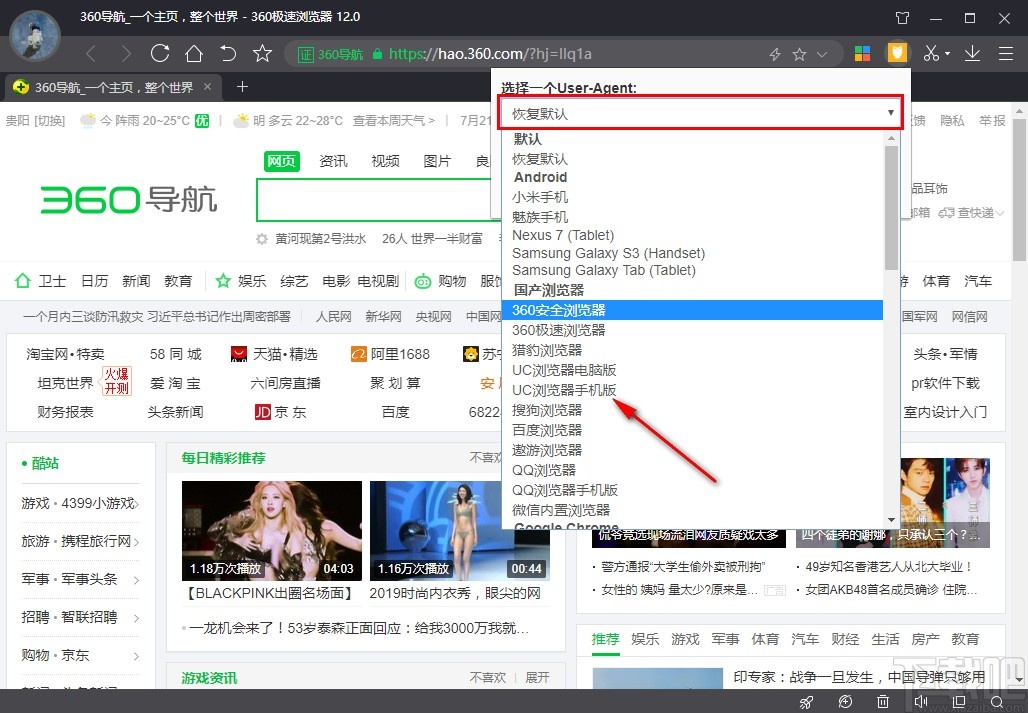Select 360安全浏览器 option

pos(692,310)
